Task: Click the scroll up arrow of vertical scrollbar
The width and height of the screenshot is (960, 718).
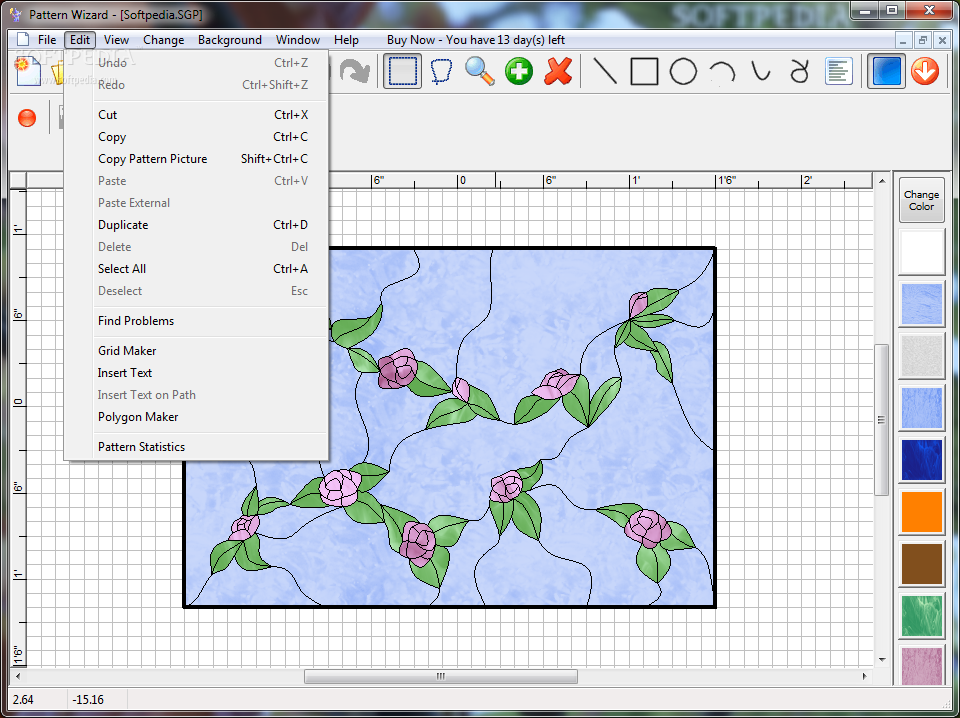Action: pos(882,181)
